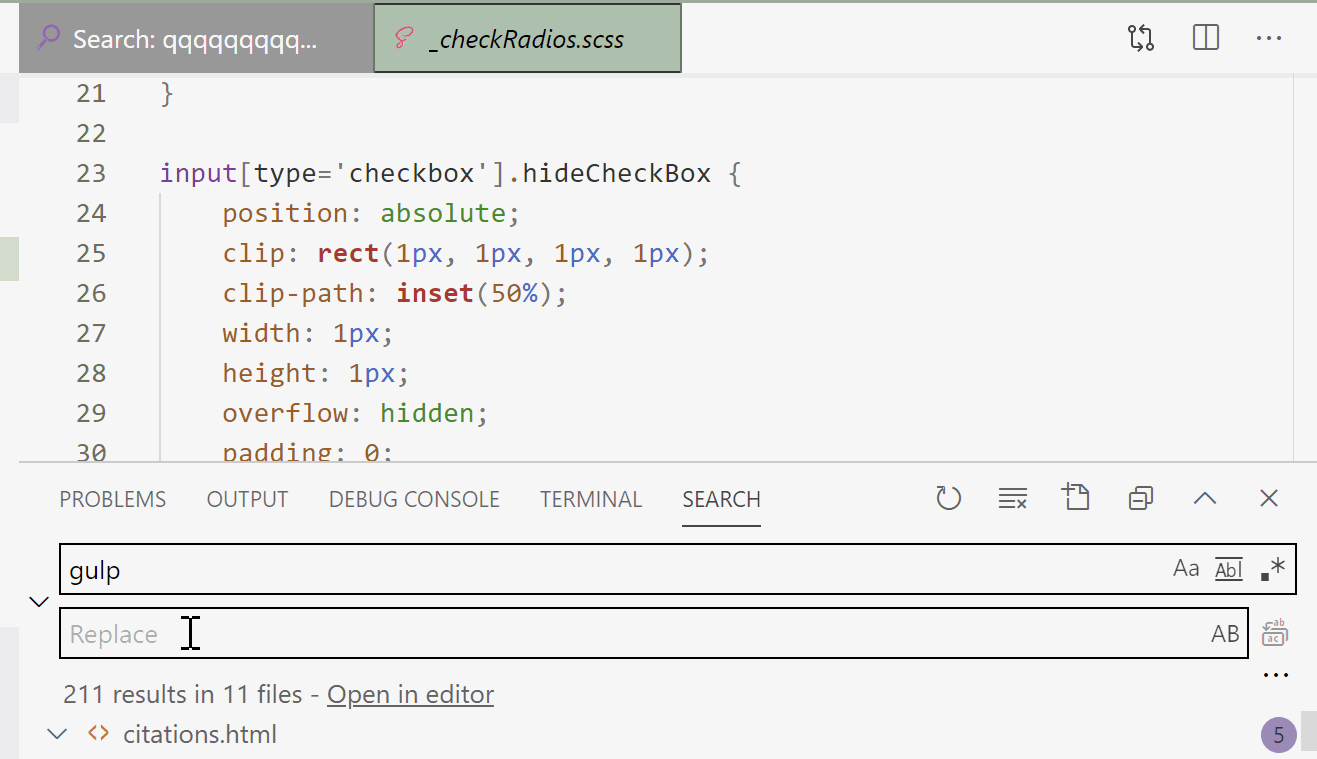
Task: Click the source control compare icon
Action: click(1139, 37)
